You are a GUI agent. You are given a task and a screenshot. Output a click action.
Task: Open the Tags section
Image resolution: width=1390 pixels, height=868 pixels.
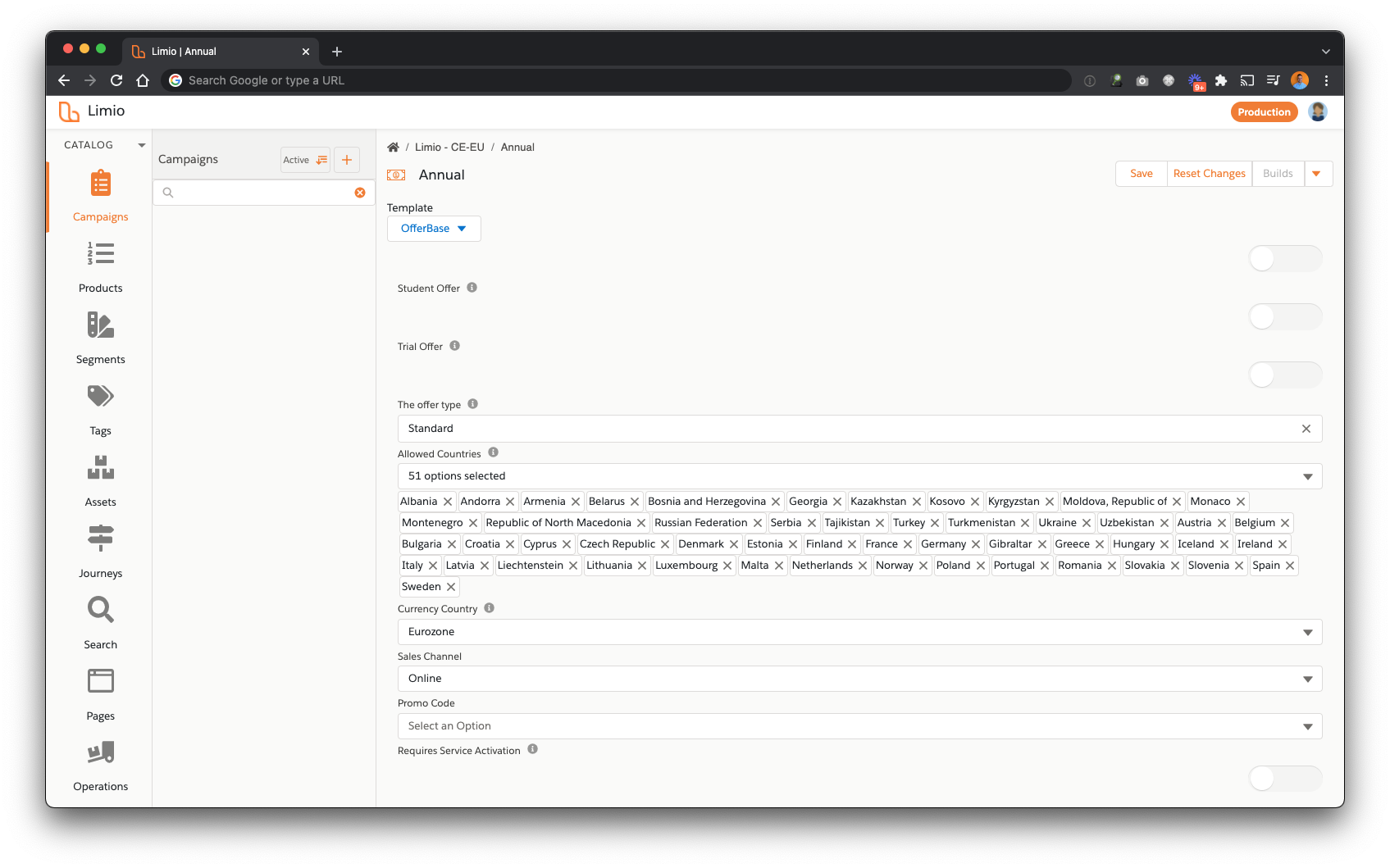(x=100, y=410)
